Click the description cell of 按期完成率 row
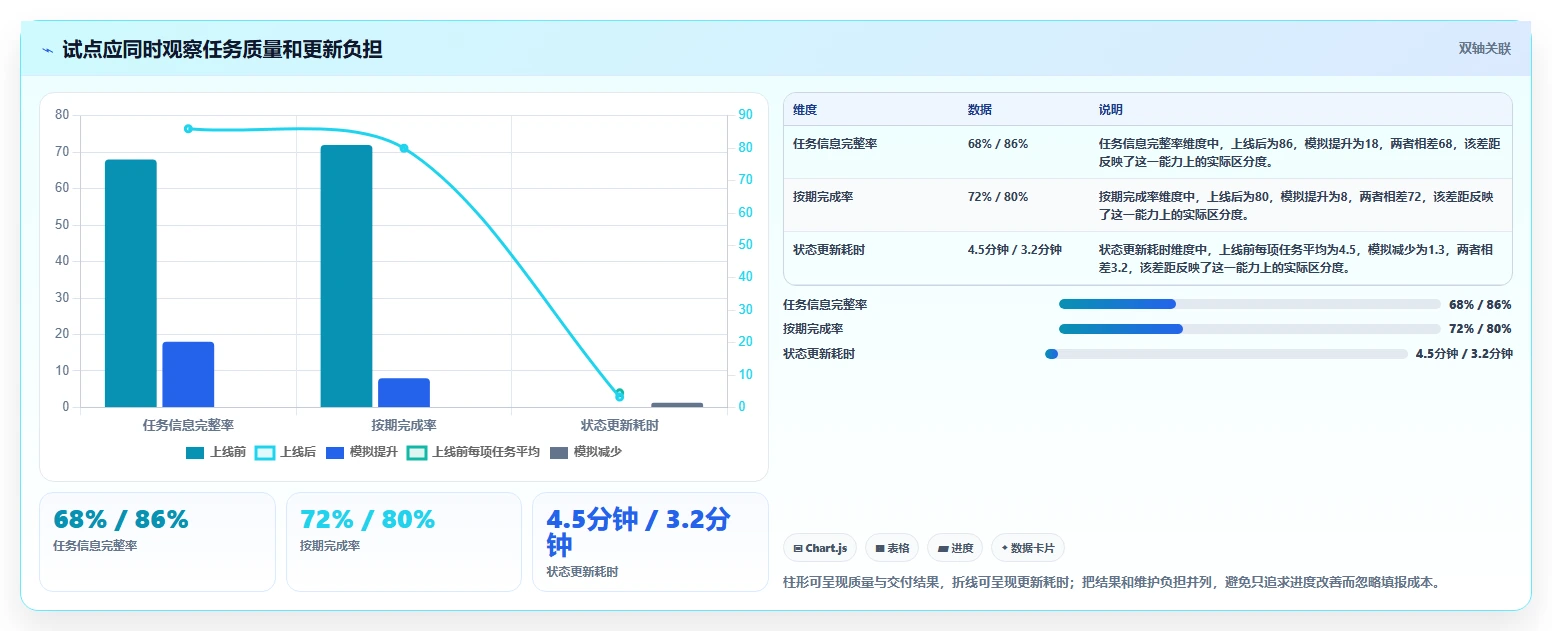Screen dimensions: 1552x631 [1299, 206]
